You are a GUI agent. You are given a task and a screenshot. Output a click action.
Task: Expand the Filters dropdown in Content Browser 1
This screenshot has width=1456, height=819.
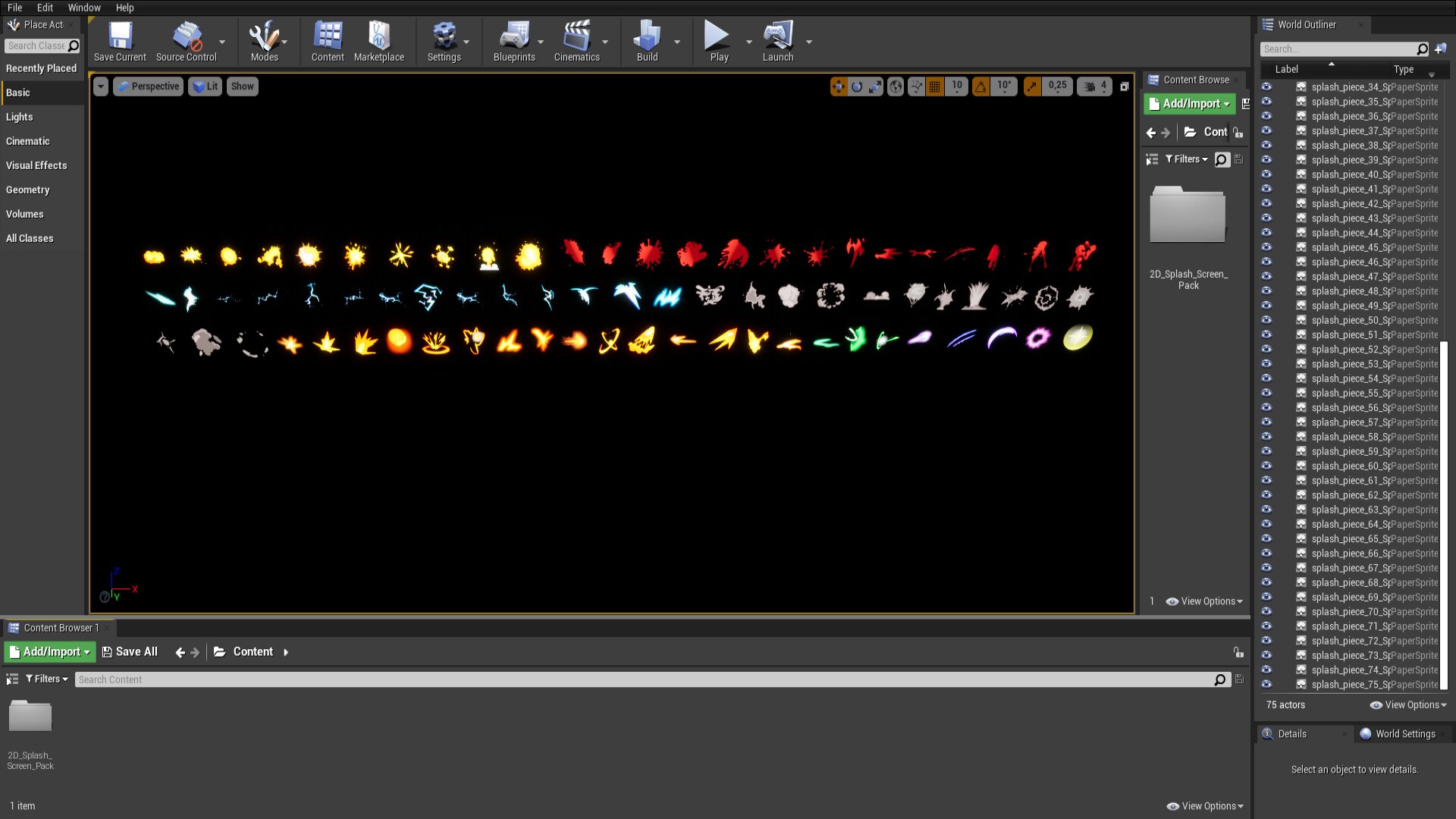(47, 679)
